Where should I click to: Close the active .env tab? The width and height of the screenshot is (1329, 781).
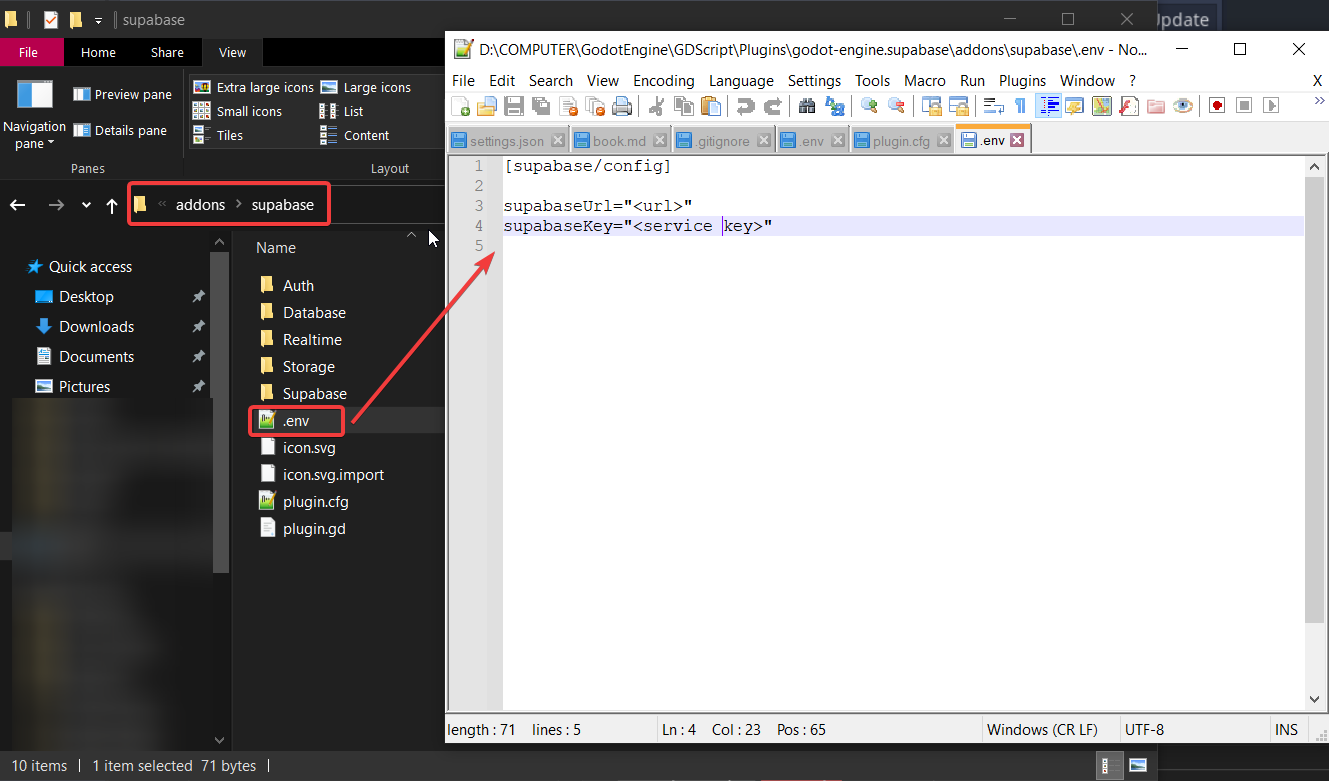[1017, 141]
